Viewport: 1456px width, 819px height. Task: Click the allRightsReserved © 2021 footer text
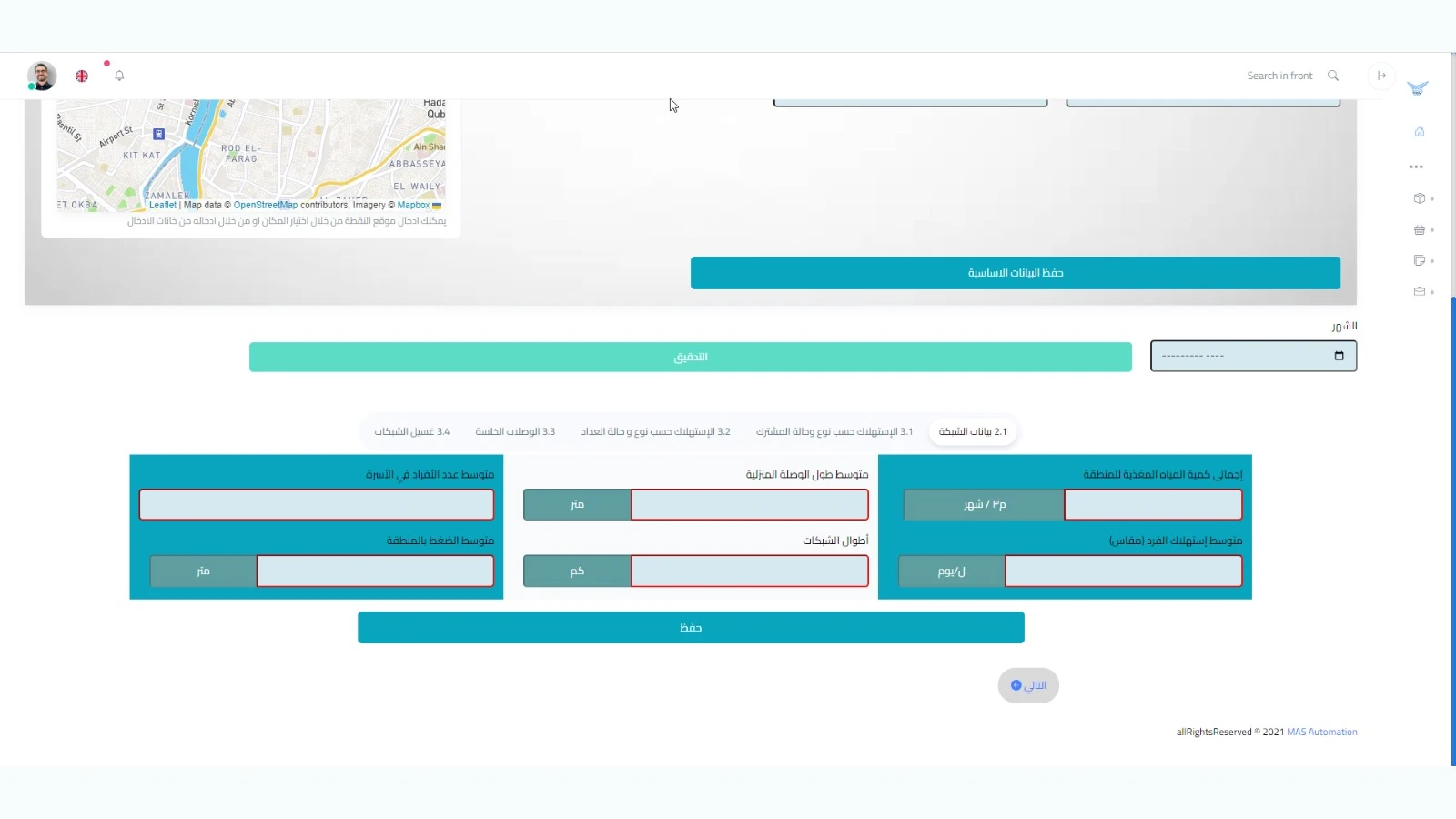pos(1230,732)
